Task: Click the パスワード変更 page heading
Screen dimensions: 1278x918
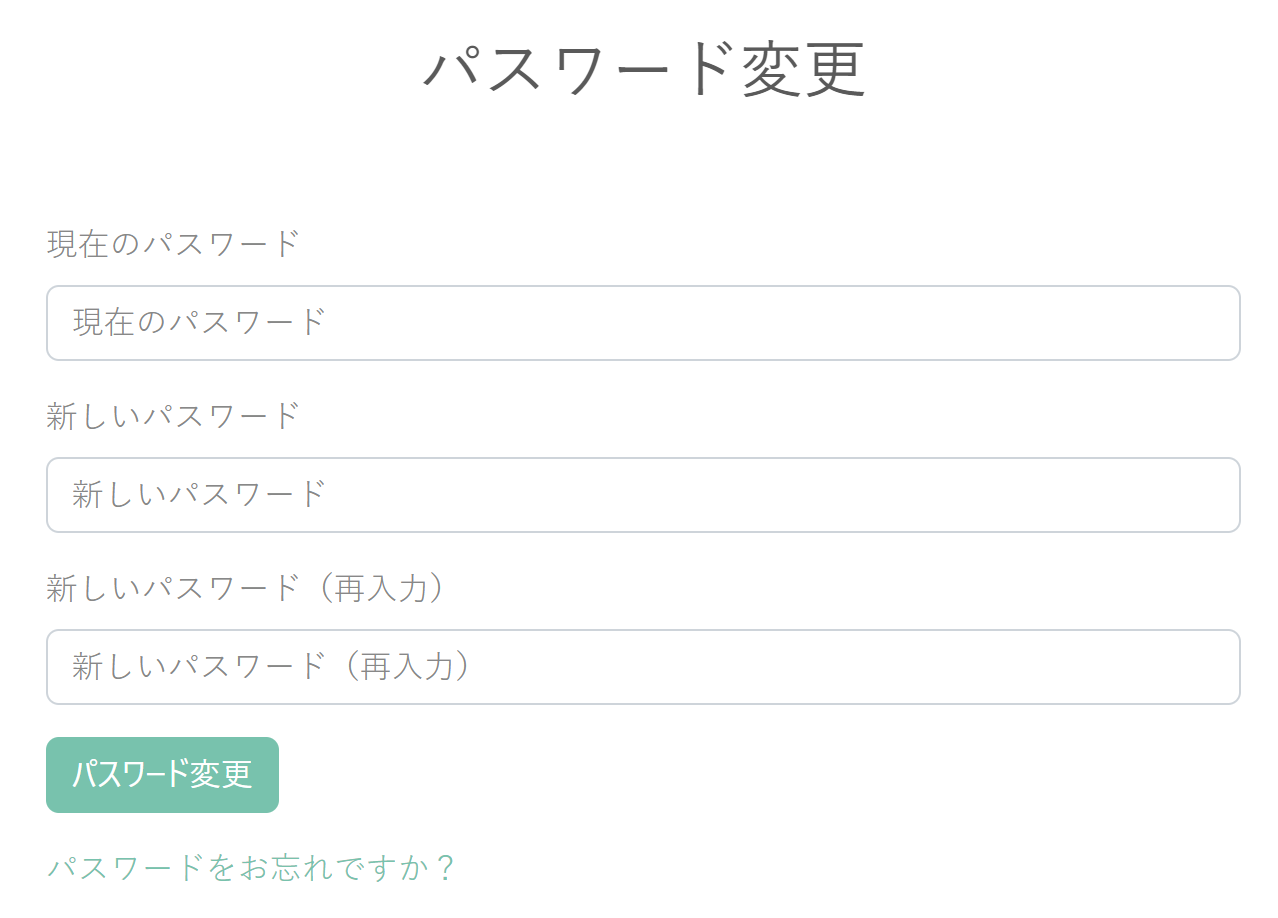Action: pos(644,70)
